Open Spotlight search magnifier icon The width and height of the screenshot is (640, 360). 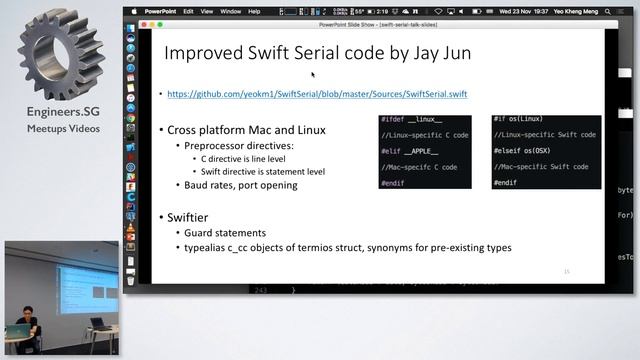click(x=608, y=12)
